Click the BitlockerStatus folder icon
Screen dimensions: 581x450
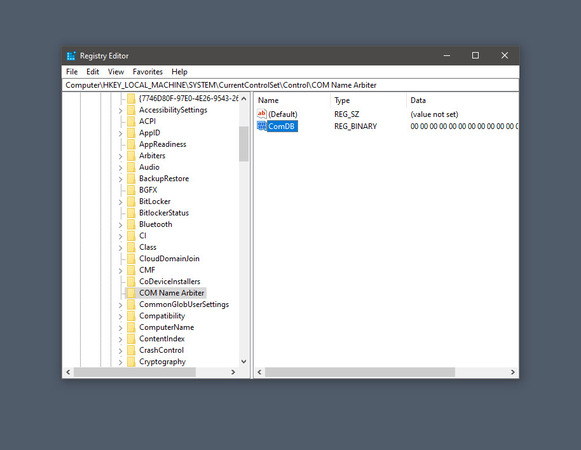131,213
